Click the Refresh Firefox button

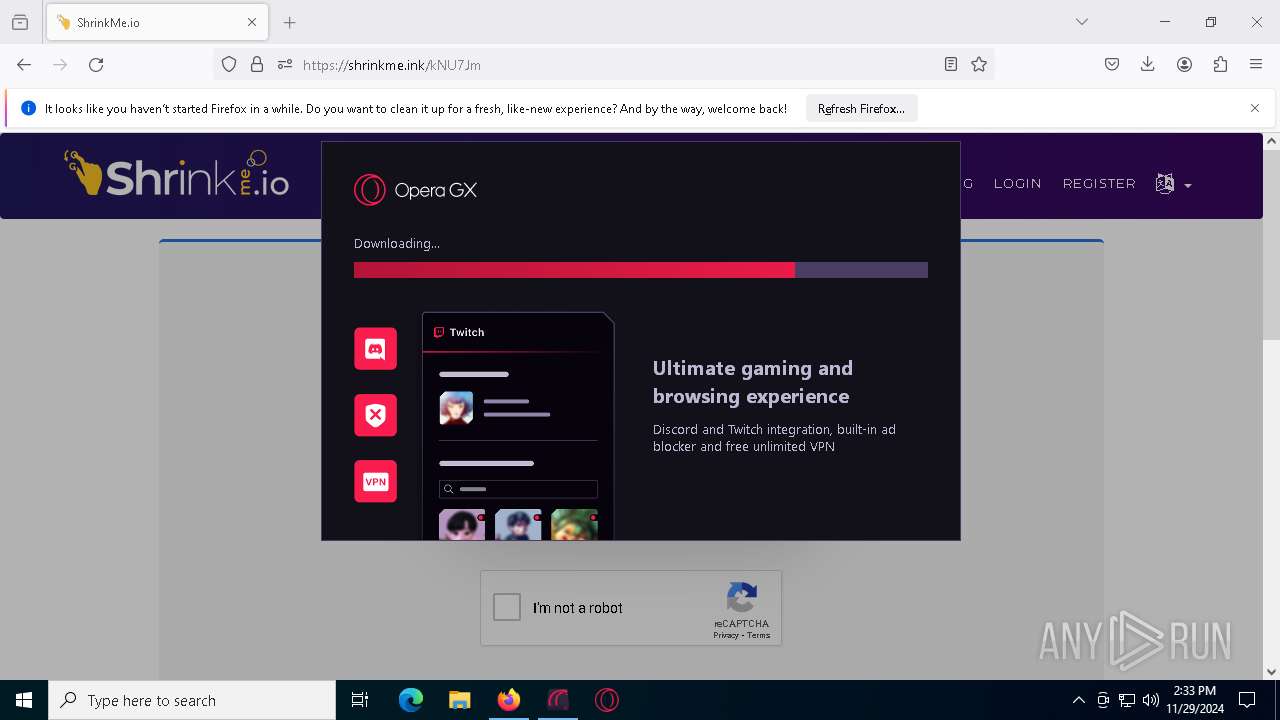coord(861,108)
